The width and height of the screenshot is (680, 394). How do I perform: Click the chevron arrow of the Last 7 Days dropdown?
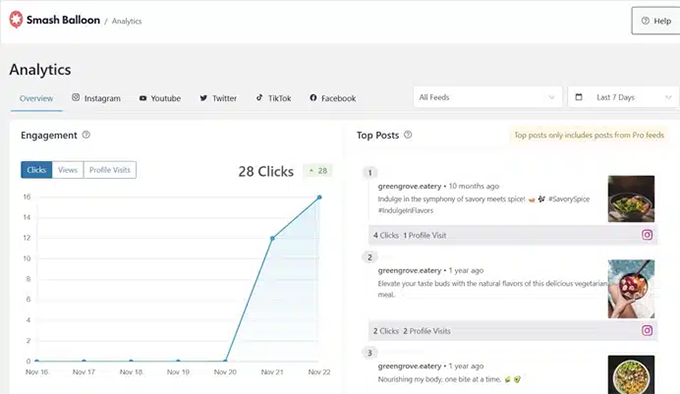pyautogui.click(x=668, y=97)
